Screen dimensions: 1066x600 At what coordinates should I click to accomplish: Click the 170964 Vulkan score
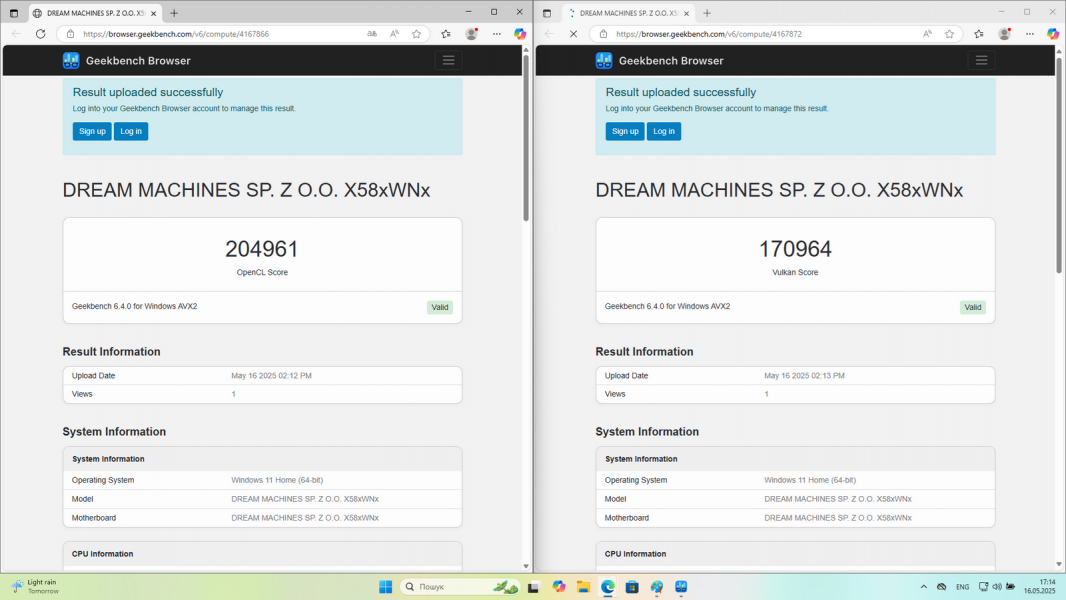(795, 249)
